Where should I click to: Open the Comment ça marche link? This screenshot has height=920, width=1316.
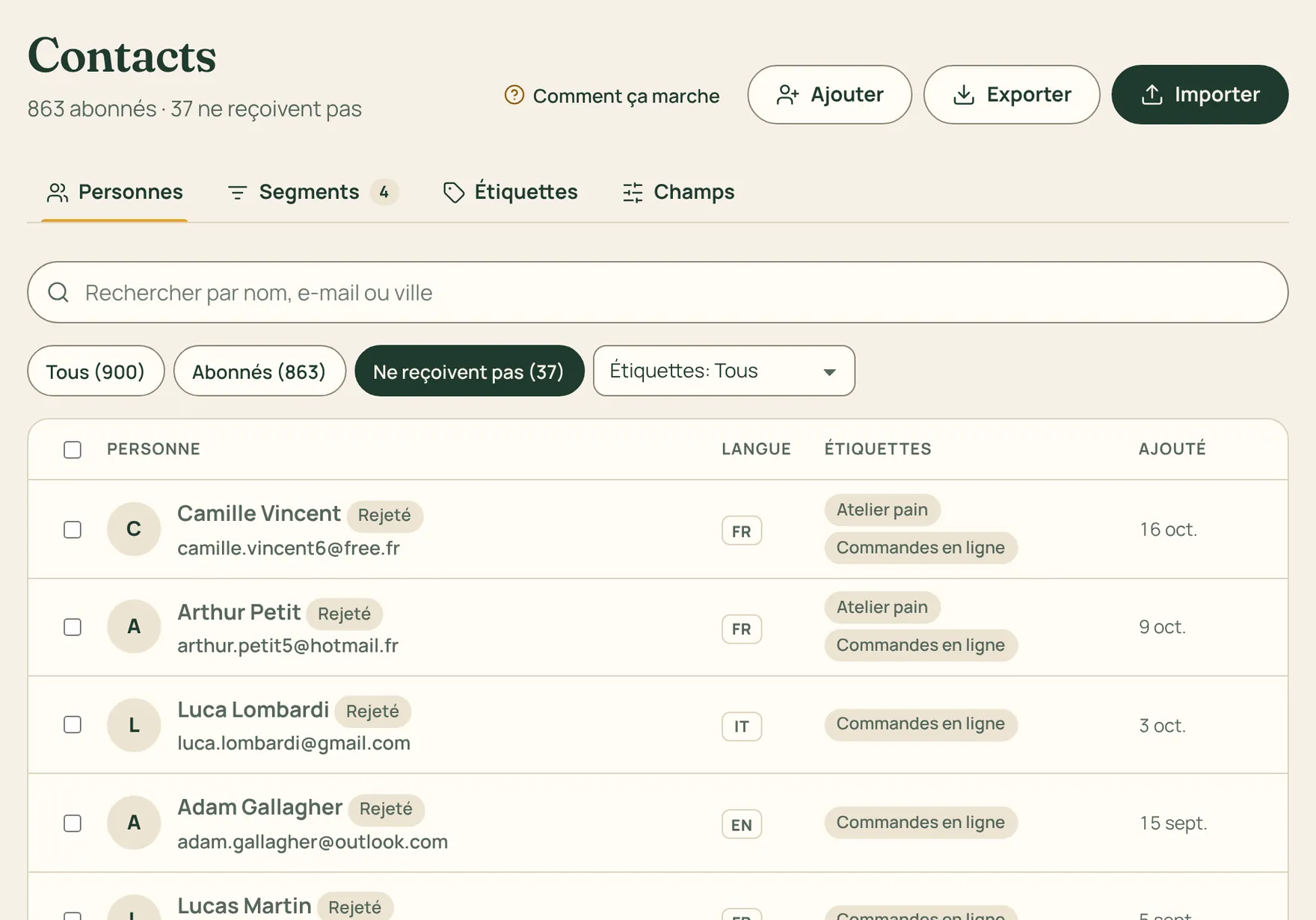pyautogui.click(x=612, y=96)
